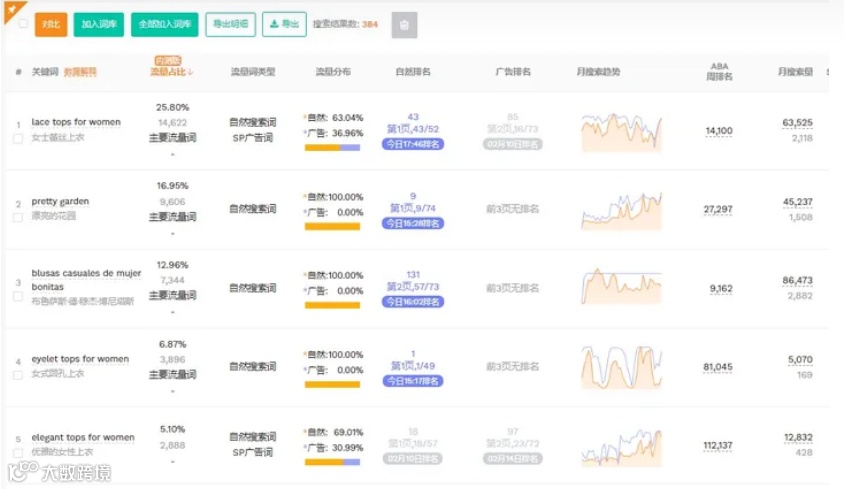Image resolution: width=844 pixels, height=489 pixels.
Task: Click the 月搜索量 column header
Action: (x=795, y=72)
